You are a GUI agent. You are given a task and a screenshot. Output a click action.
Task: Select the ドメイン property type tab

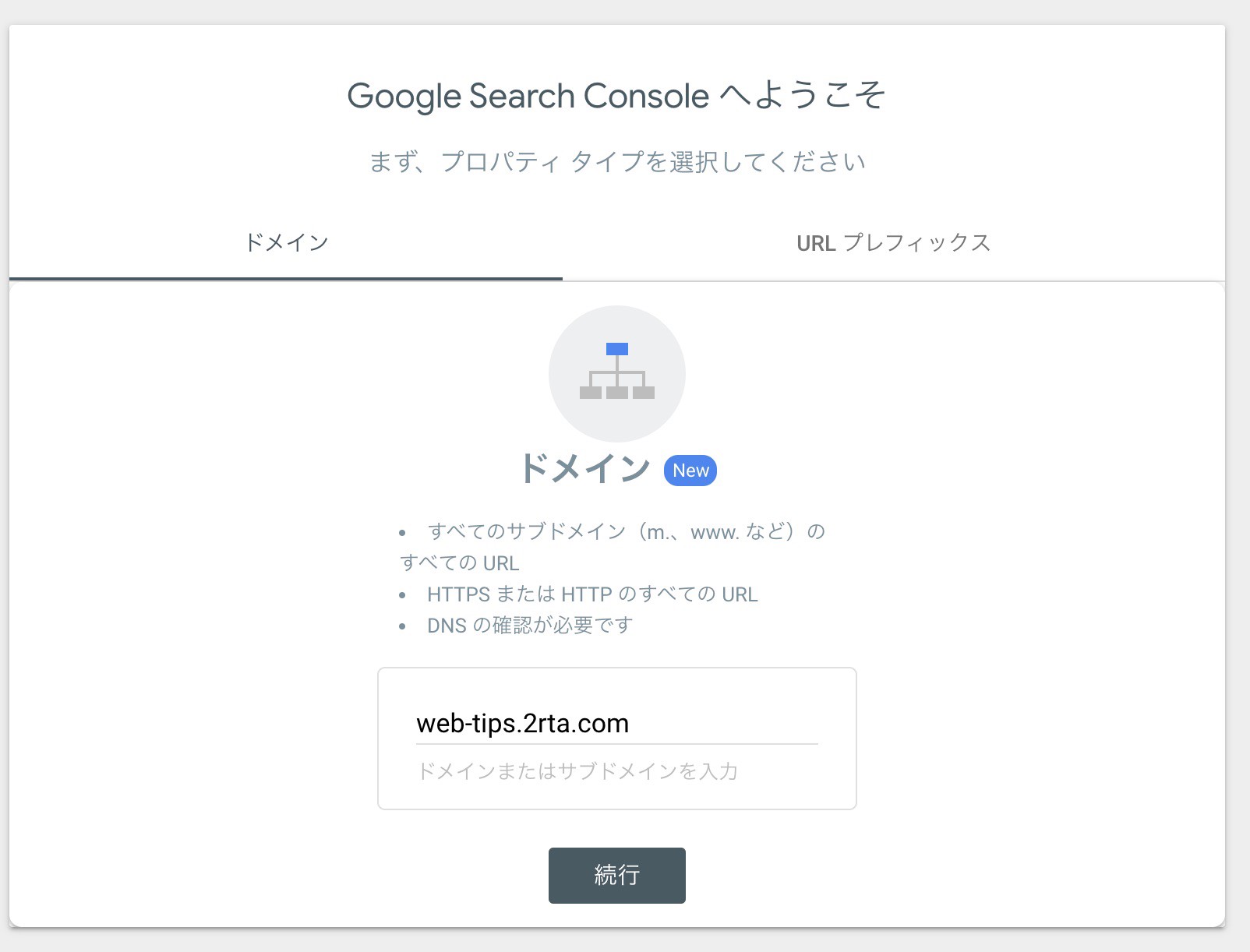(x=286, y=243)
